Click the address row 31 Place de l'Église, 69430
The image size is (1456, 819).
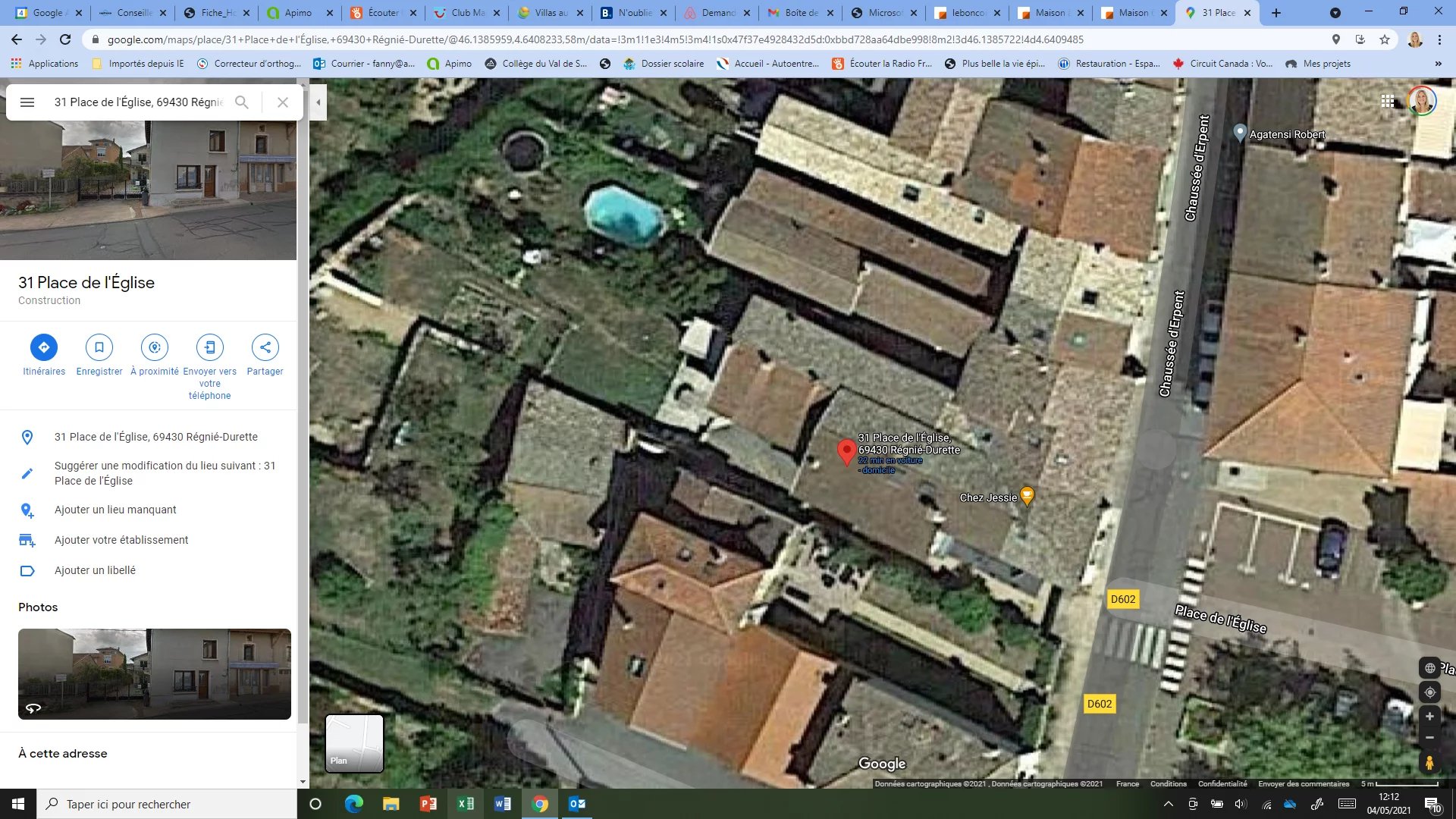pos(149,437)
